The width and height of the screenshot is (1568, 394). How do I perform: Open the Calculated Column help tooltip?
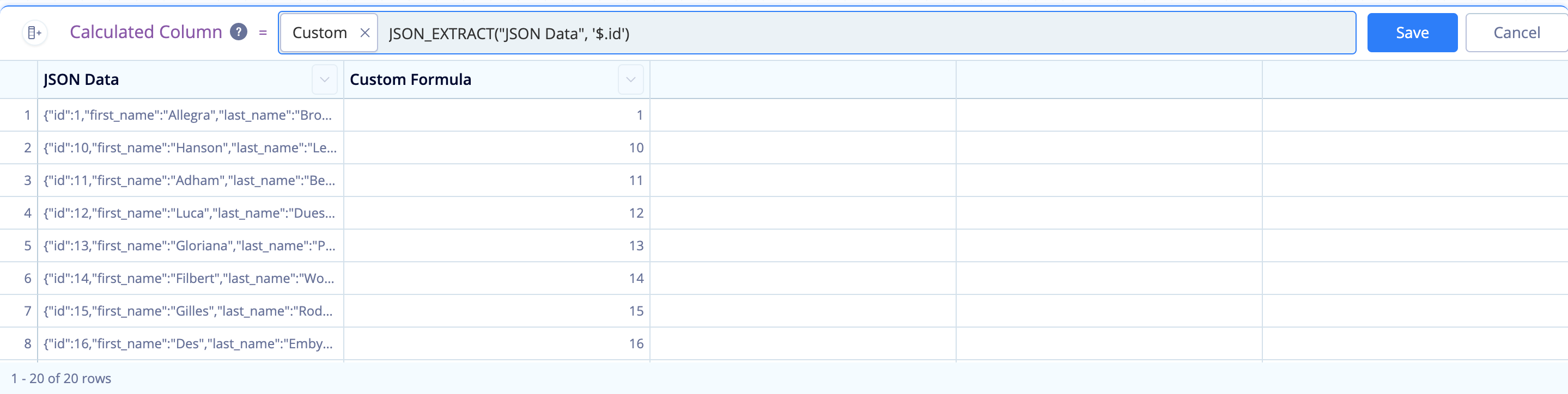(238, 32)
